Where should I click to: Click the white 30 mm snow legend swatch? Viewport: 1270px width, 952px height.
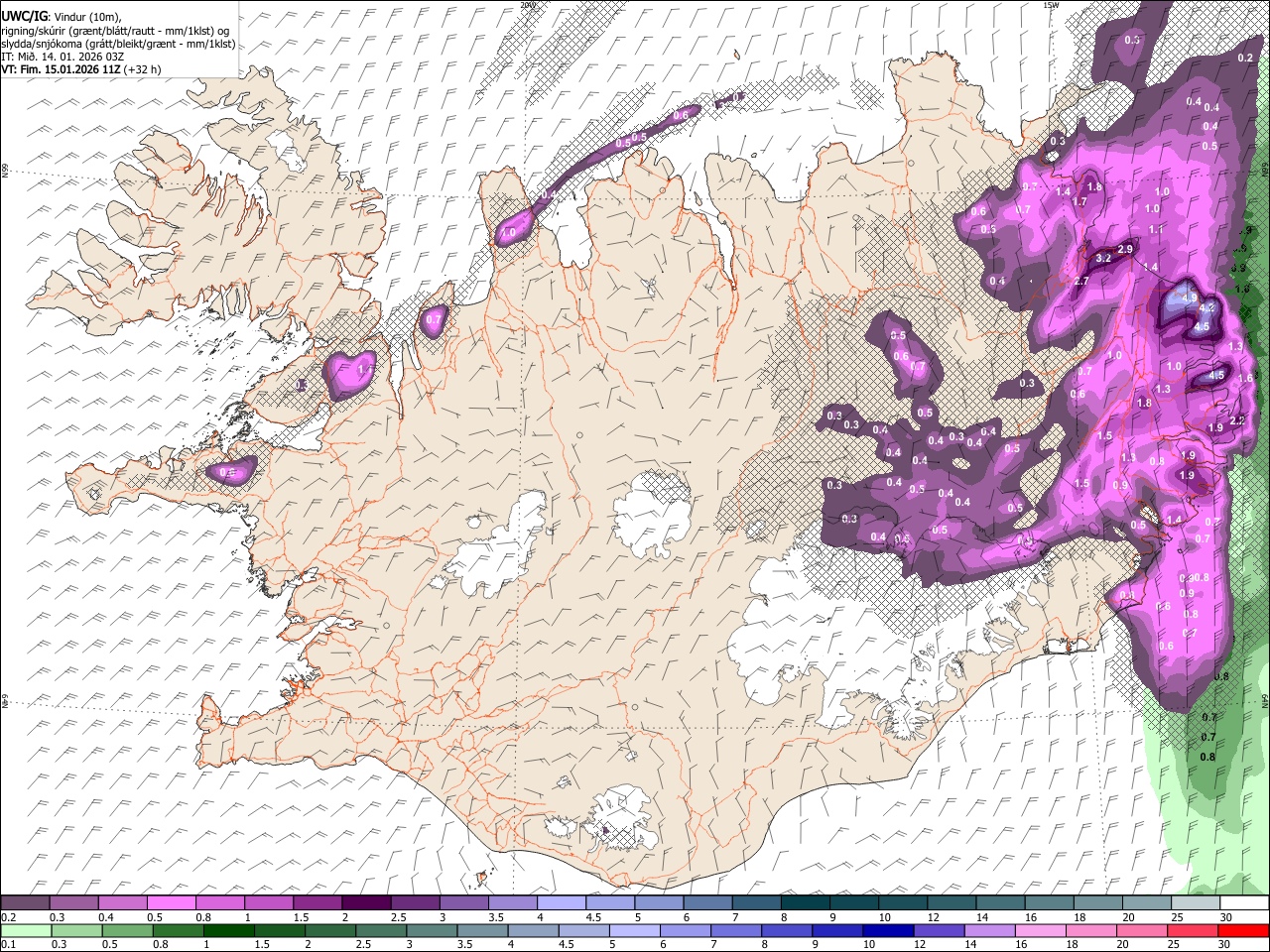(1244, 903)
